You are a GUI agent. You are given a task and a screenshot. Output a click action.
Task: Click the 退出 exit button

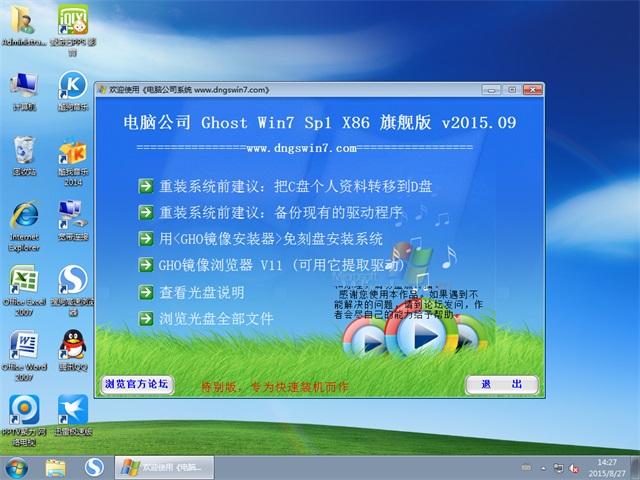502,384
